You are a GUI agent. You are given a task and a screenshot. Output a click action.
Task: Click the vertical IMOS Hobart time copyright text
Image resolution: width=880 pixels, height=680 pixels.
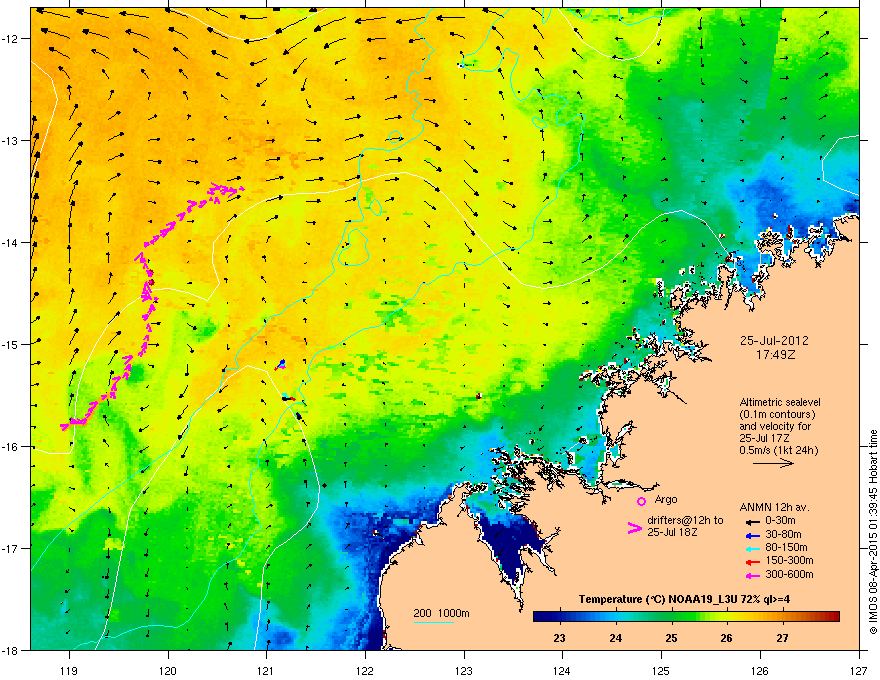point(873,532)
